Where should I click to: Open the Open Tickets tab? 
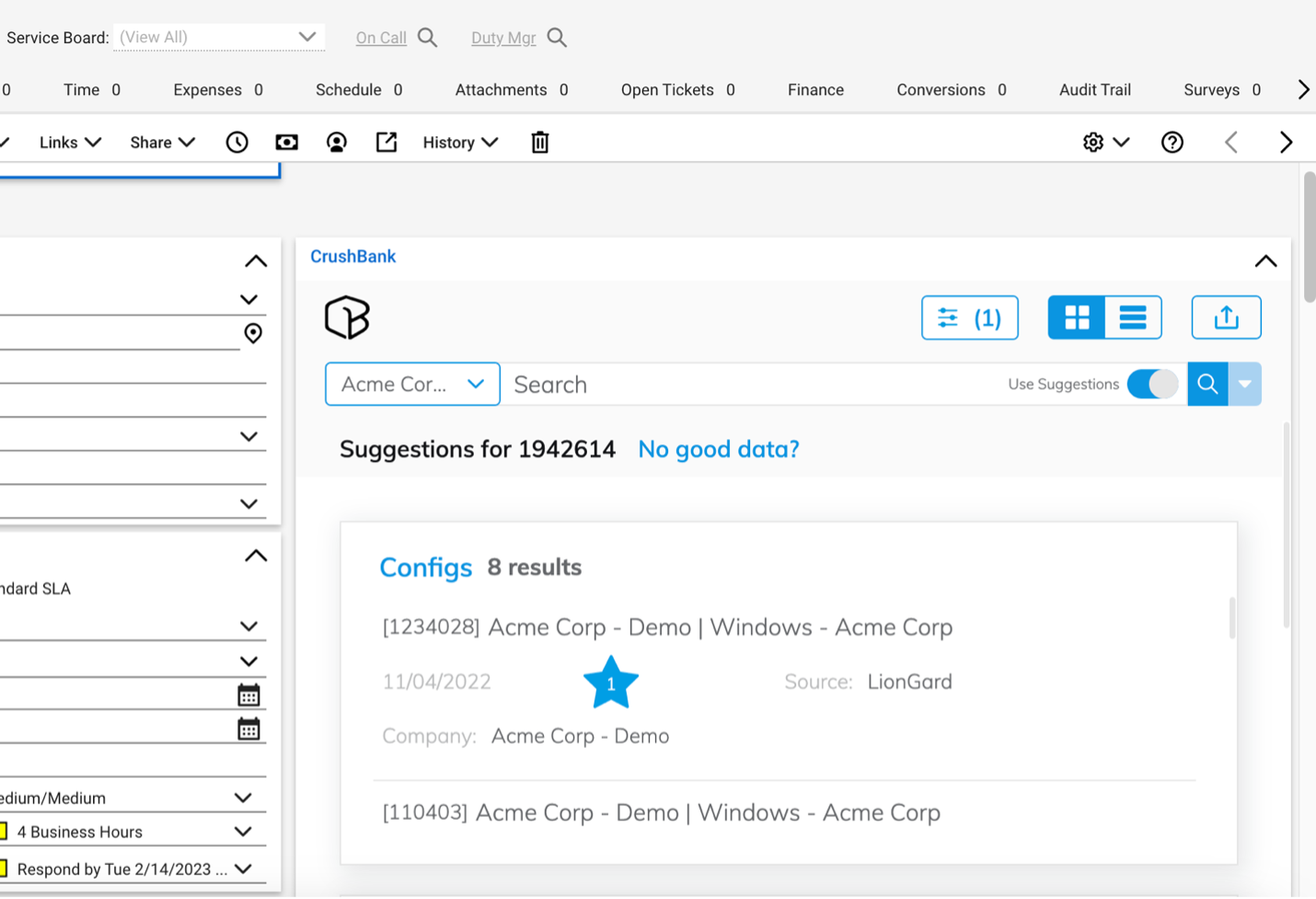pyautogui.click(x=678, y=89)
